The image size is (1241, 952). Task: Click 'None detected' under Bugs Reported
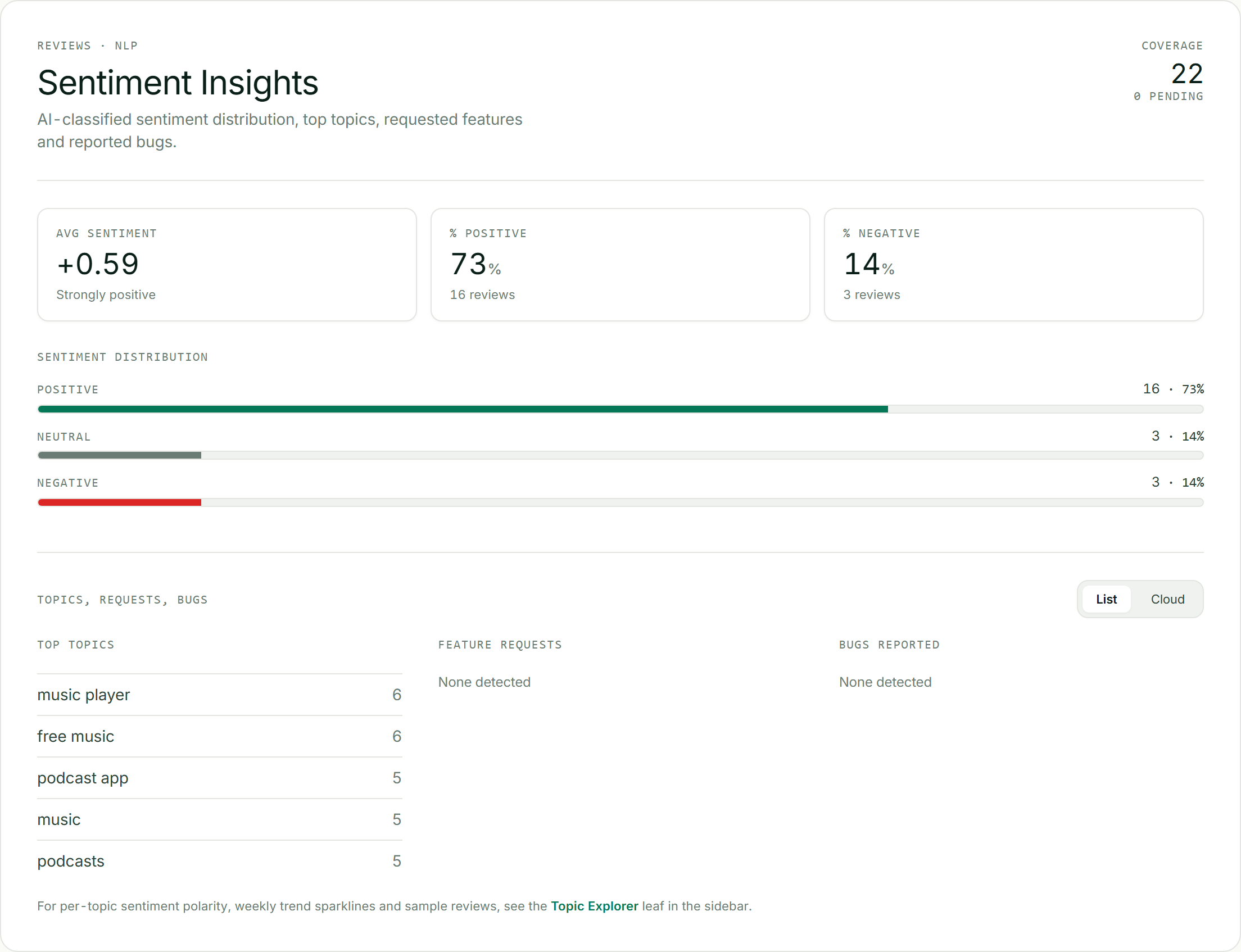885,682
